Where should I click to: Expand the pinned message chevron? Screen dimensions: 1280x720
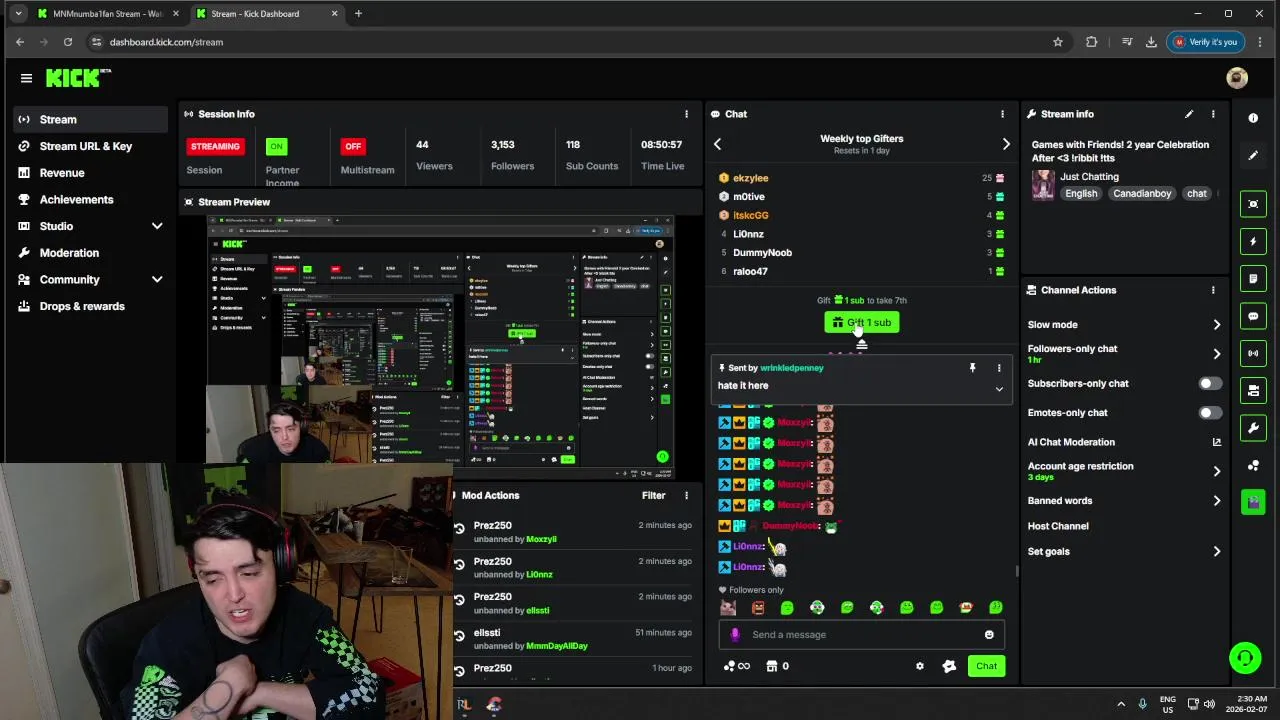pyautogui.click(x=998, y=389)
